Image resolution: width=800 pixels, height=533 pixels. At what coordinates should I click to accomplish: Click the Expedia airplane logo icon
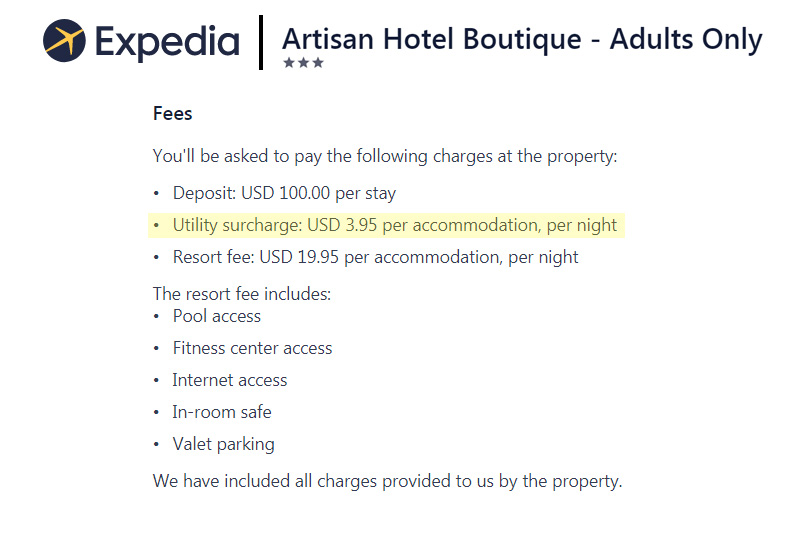click(x=64, y=41)
